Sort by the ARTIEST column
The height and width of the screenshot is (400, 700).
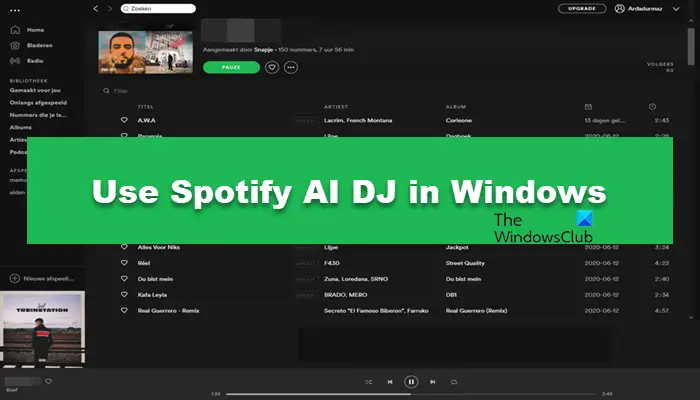click(x=336, y=107)
